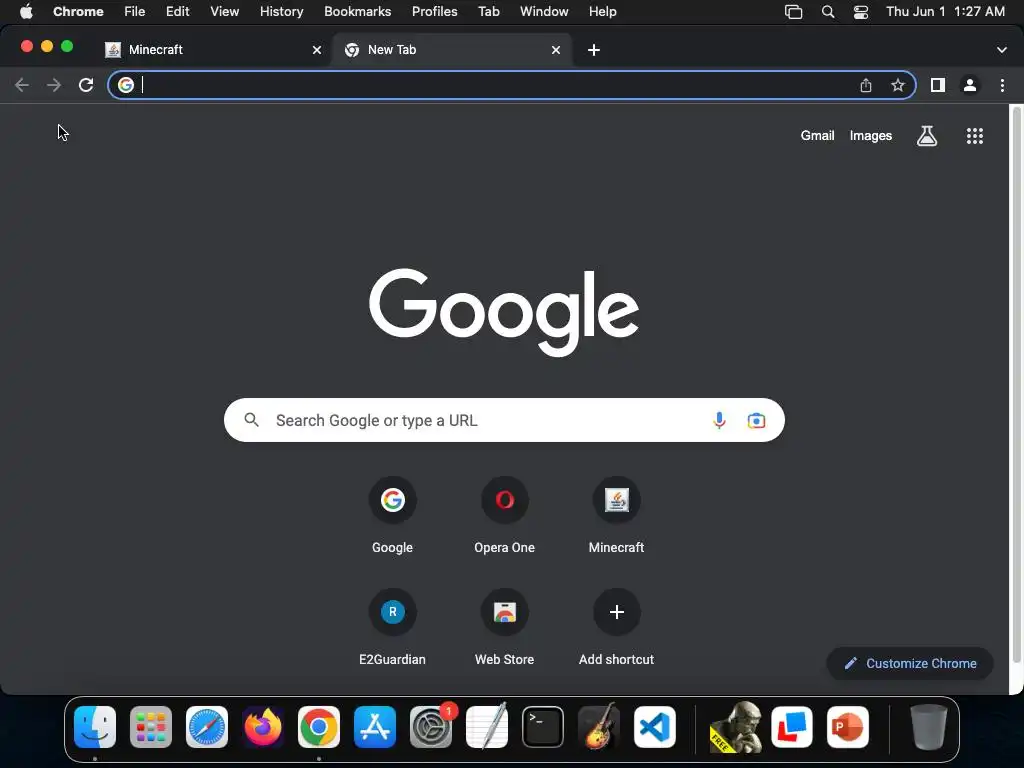
Task: Select the New Tab tab
Action: pyautogui.click(x=452, y=50)
